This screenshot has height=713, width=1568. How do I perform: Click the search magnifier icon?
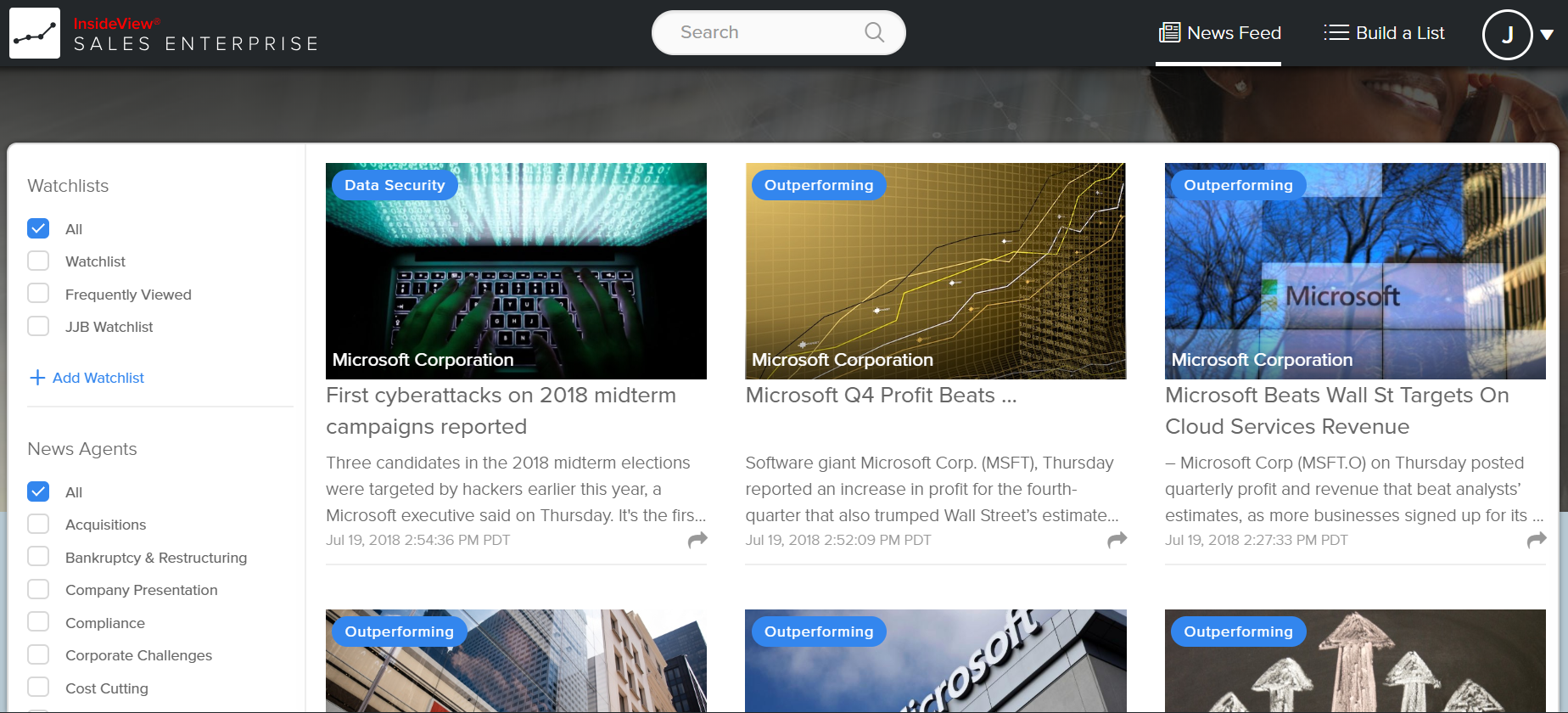pos(874,32)
